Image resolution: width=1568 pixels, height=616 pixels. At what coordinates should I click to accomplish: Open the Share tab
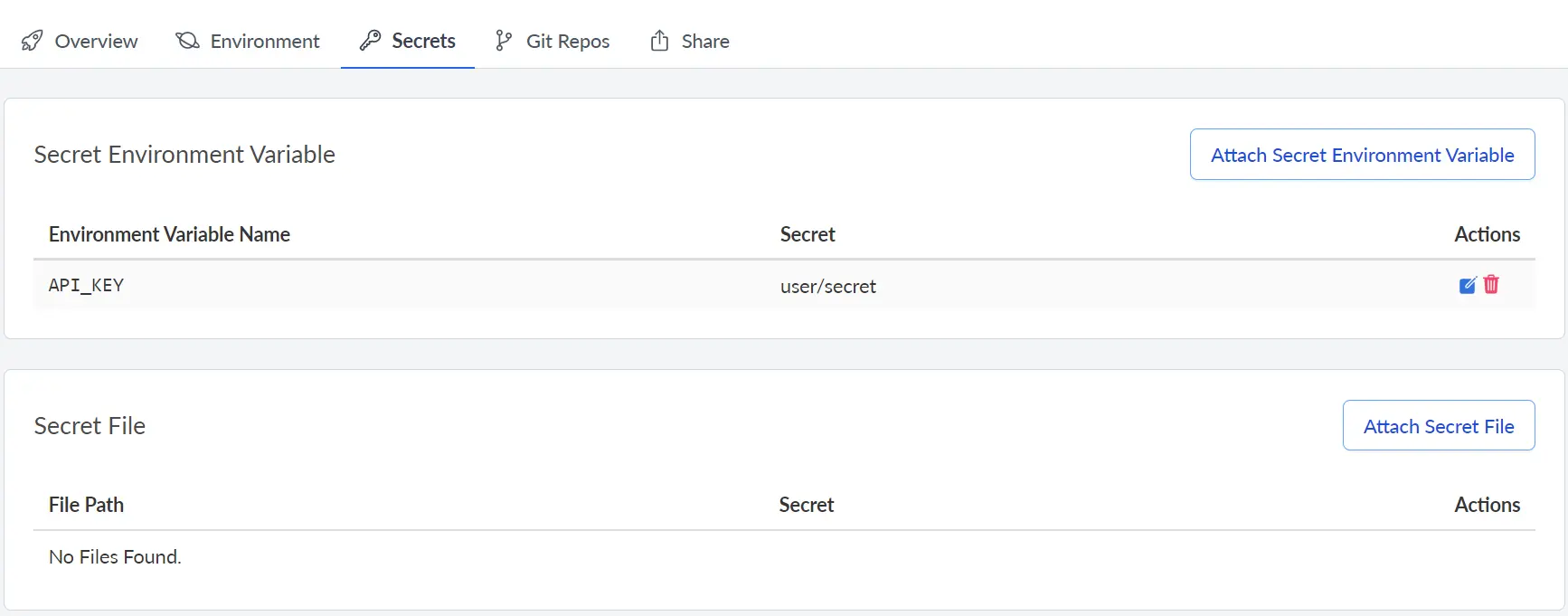click(705, 41)
